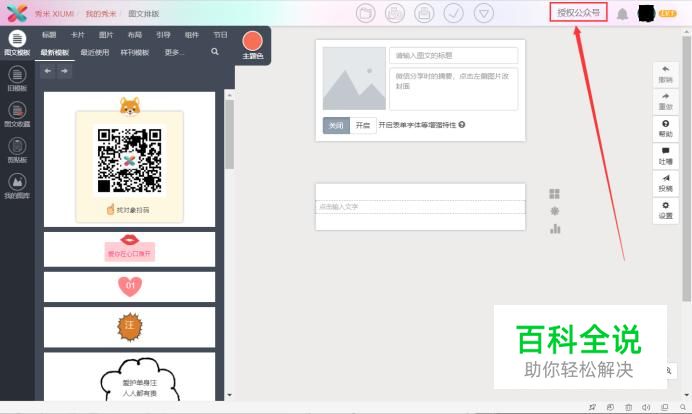Click the page vertical scrollbar on right

686,169
